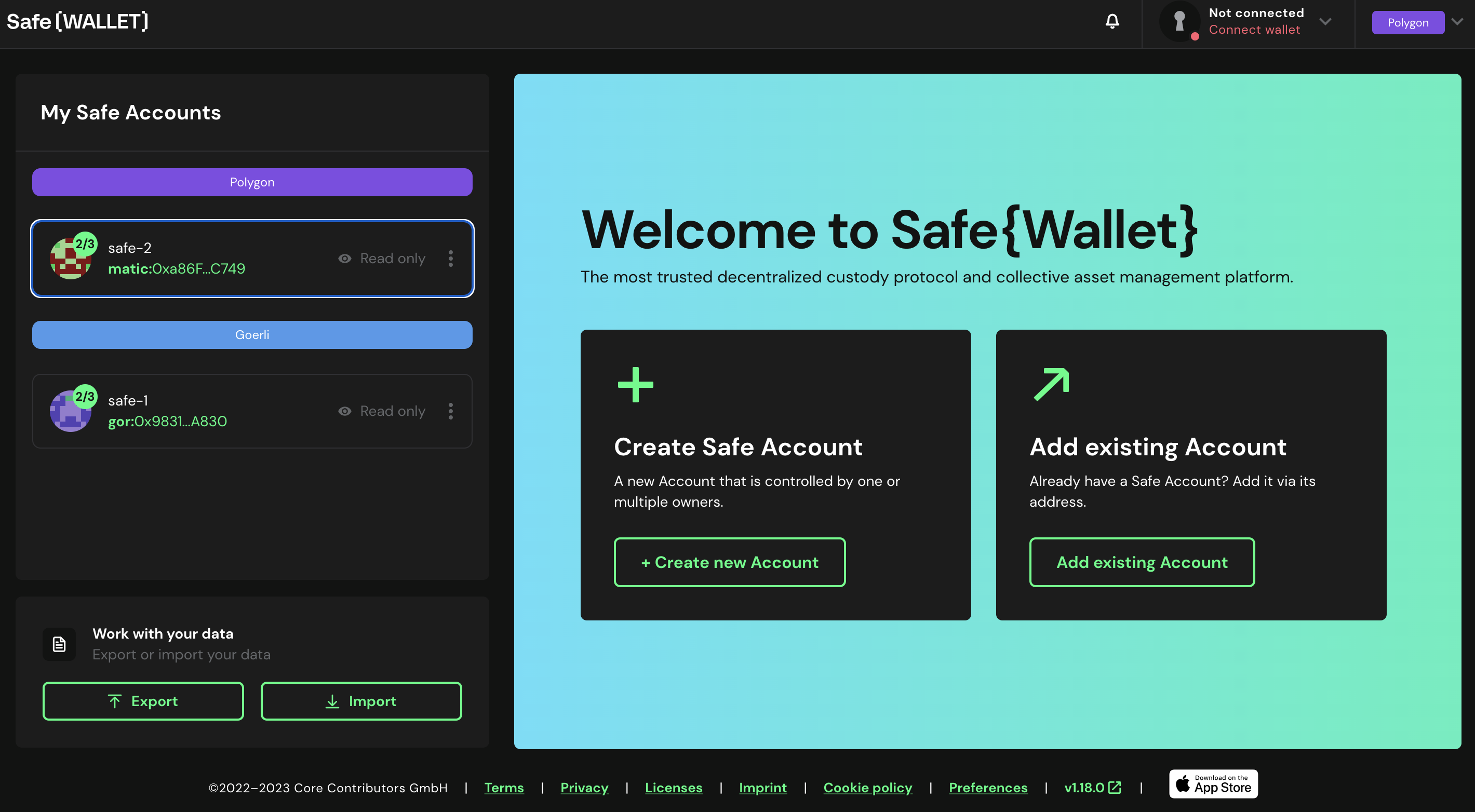Click Download on the App Store badge
Viewport: 1475px width, 812px height.
[x=1213, y=784]
